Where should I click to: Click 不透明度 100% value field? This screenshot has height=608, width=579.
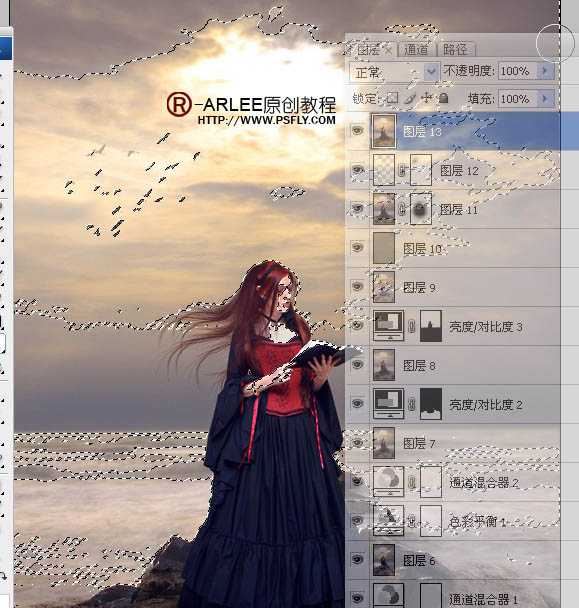[519, 71]
